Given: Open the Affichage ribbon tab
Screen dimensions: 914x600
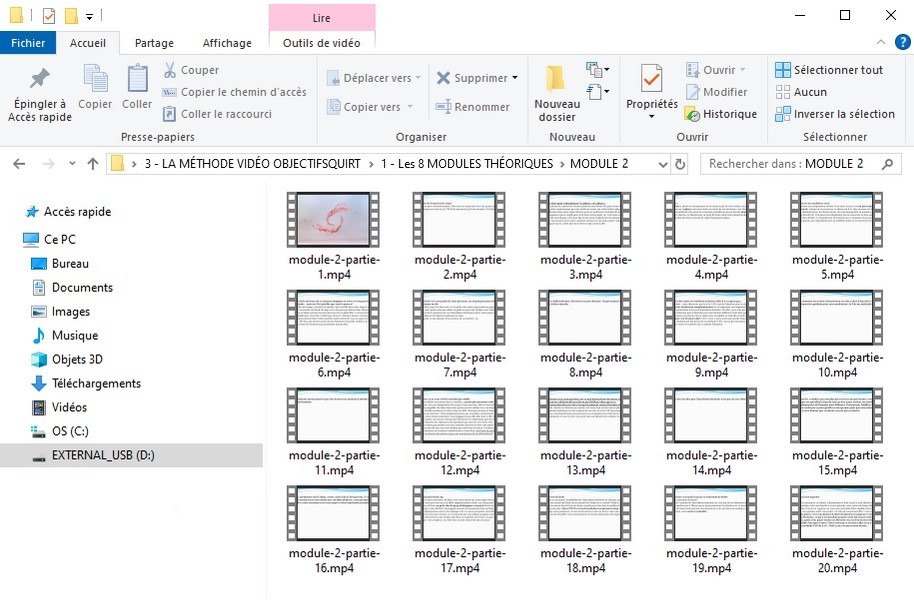Looking at the screenshot, I should [x=227, y=43].
